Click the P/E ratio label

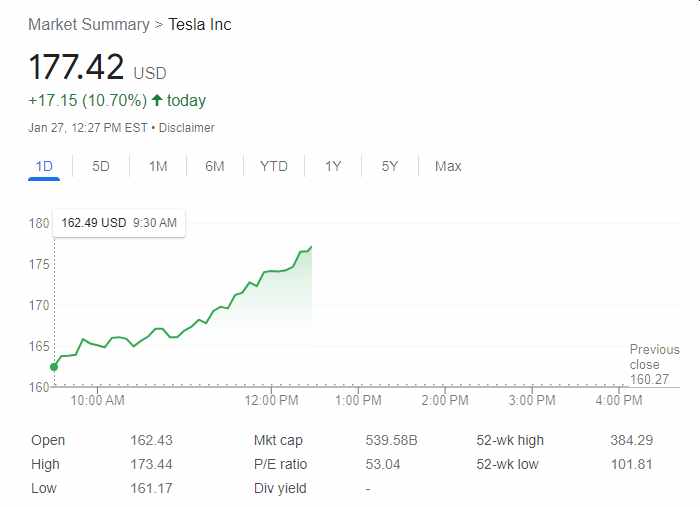pyautogui.click(x=281, y=464)
